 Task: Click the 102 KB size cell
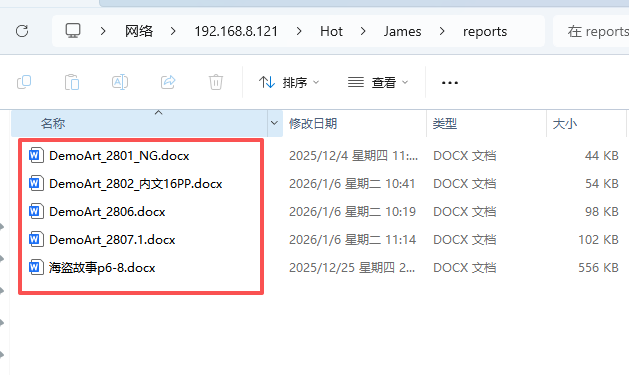[598, 239]
